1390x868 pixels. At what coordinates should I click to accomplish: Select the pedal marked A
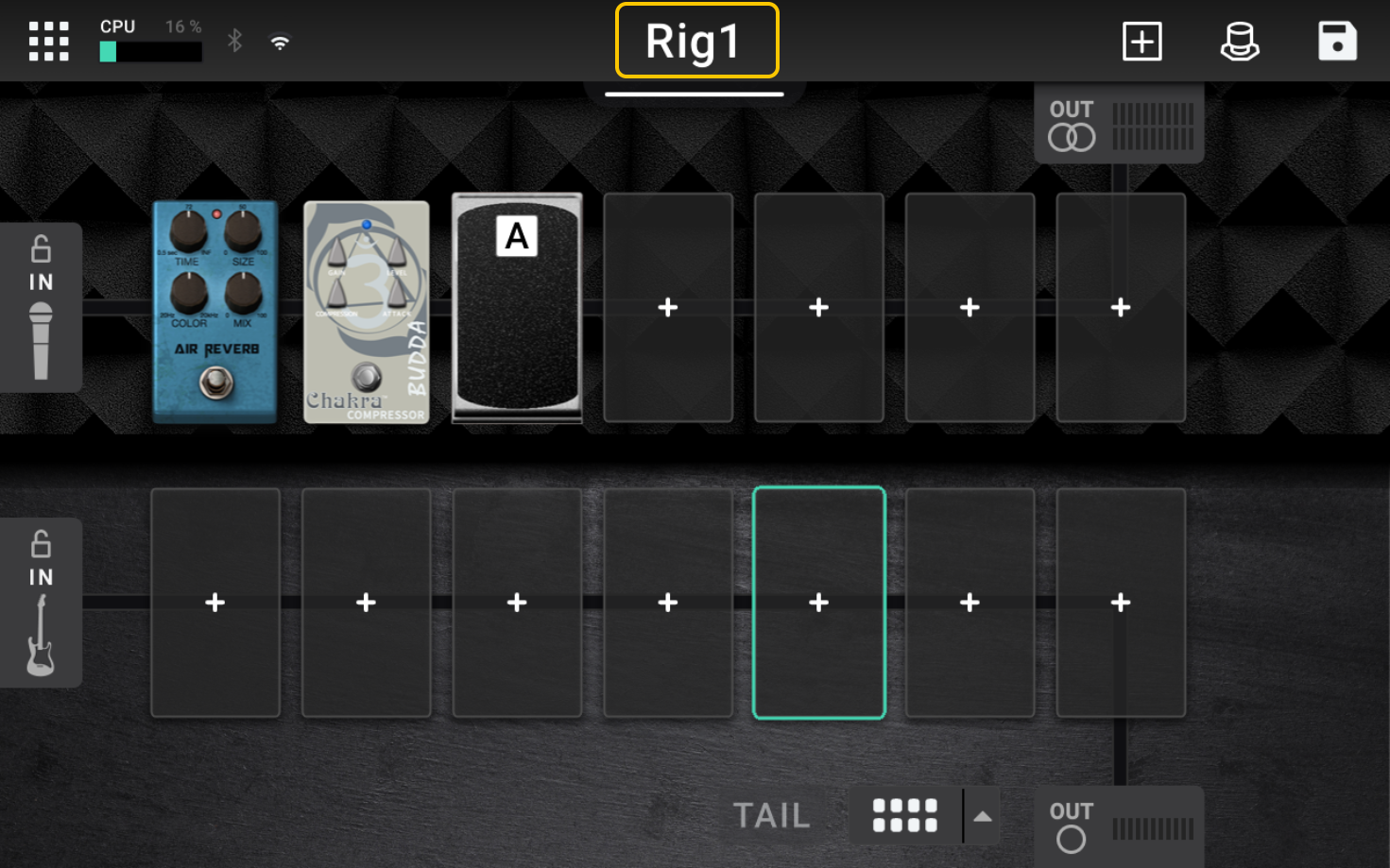pos(517,308)
